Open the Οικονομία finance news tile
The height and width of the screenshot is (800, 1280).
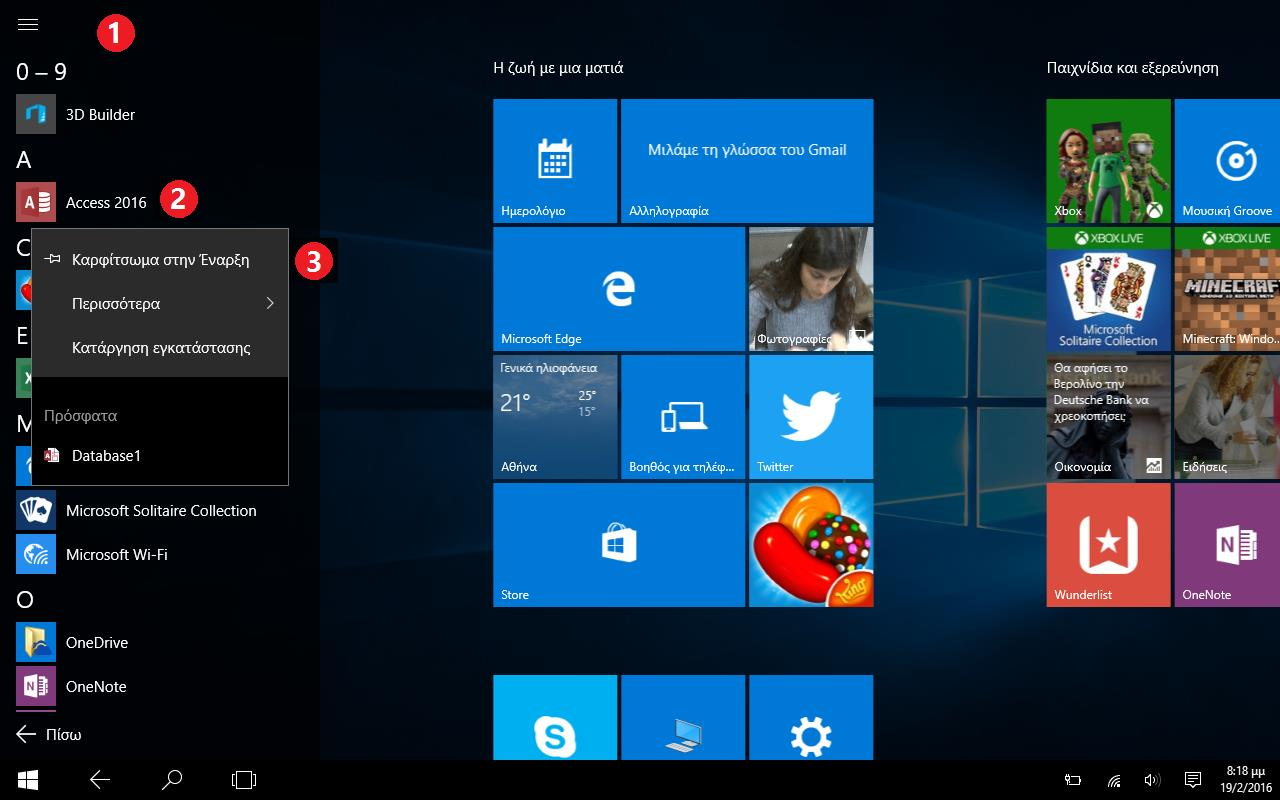pyautogui.click(x=1108, y=417)
